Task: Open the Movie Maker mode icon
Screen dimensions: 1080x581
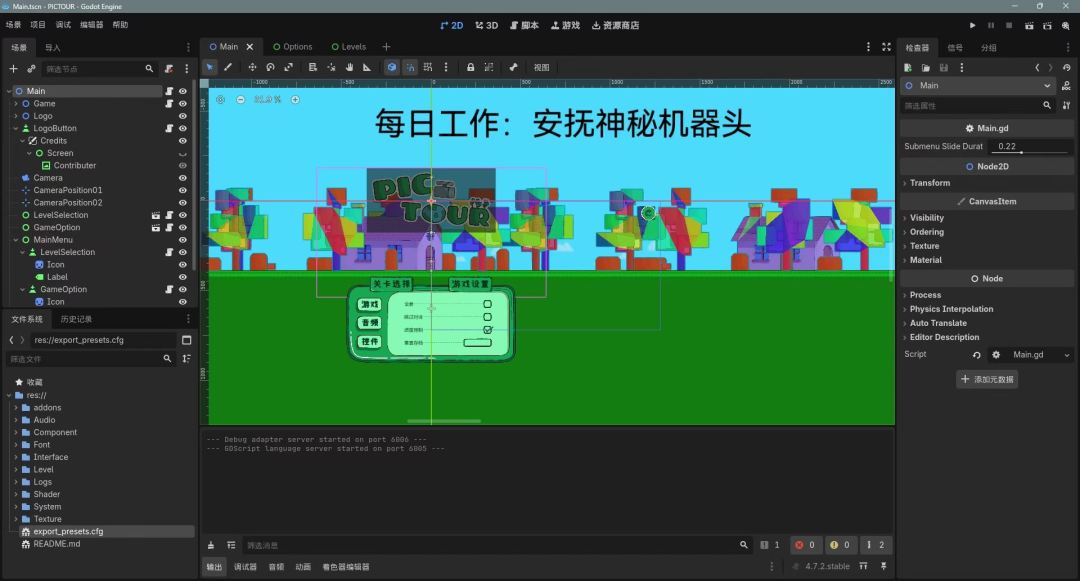Action: (x=1066, y=25)
